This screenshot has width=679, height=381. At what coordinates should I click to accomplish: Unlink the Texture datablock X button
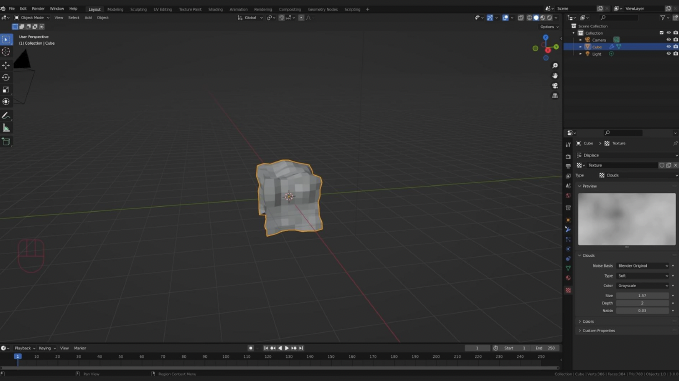coord(675,165)
